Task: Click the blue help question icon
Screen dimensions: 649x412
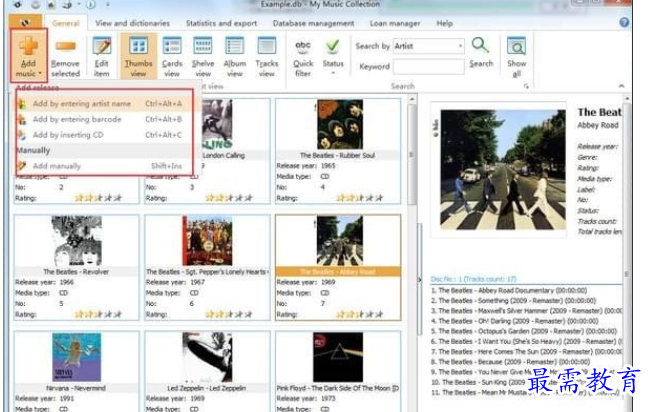Action: coord(624,22)
